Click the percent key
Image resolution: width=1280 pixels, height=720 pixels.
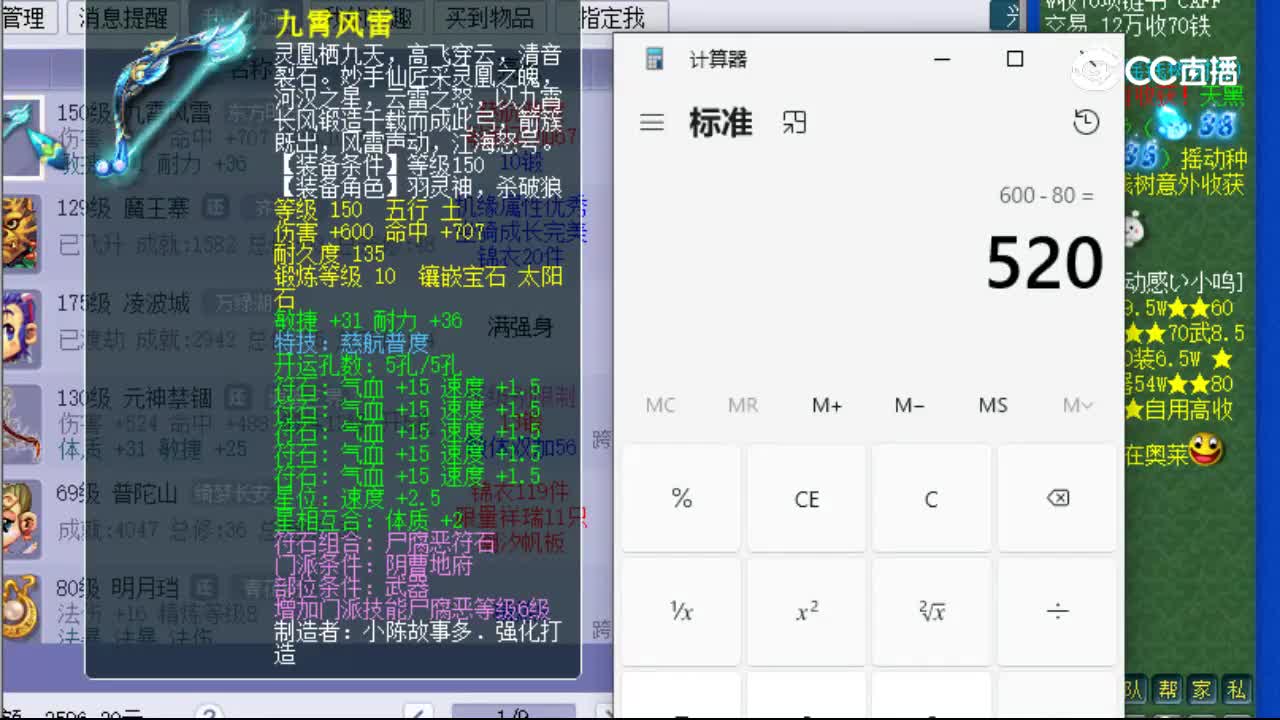point(681,498)
